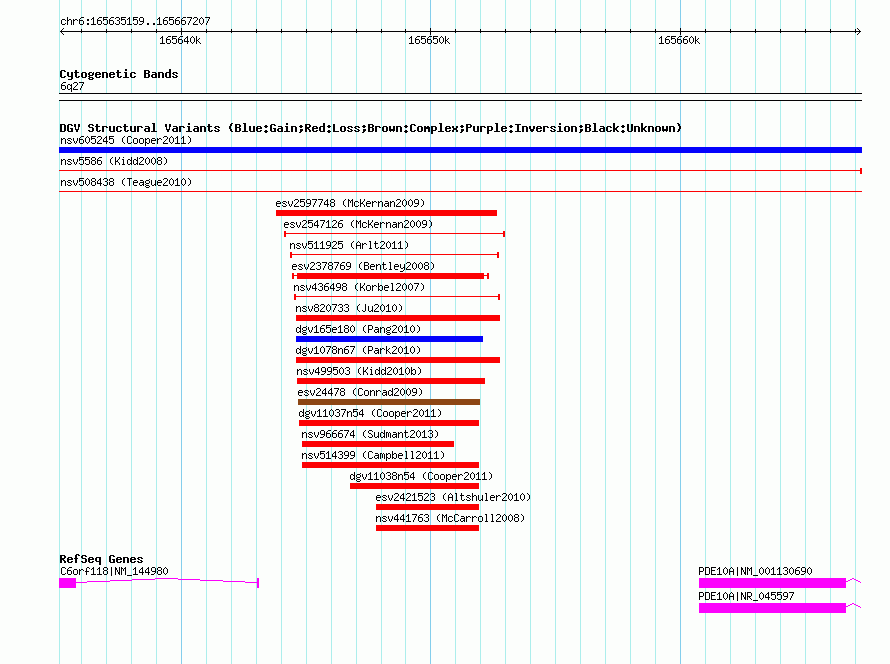This screenshot has width=890, height=664.
Task: Open the nsv514399 (Campbell2011) red bar
Action: 390,465
